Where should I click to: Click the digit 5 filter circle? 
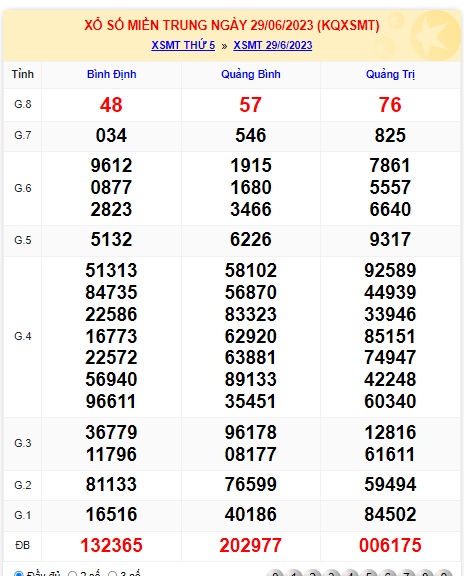click(x=369, y=573)
